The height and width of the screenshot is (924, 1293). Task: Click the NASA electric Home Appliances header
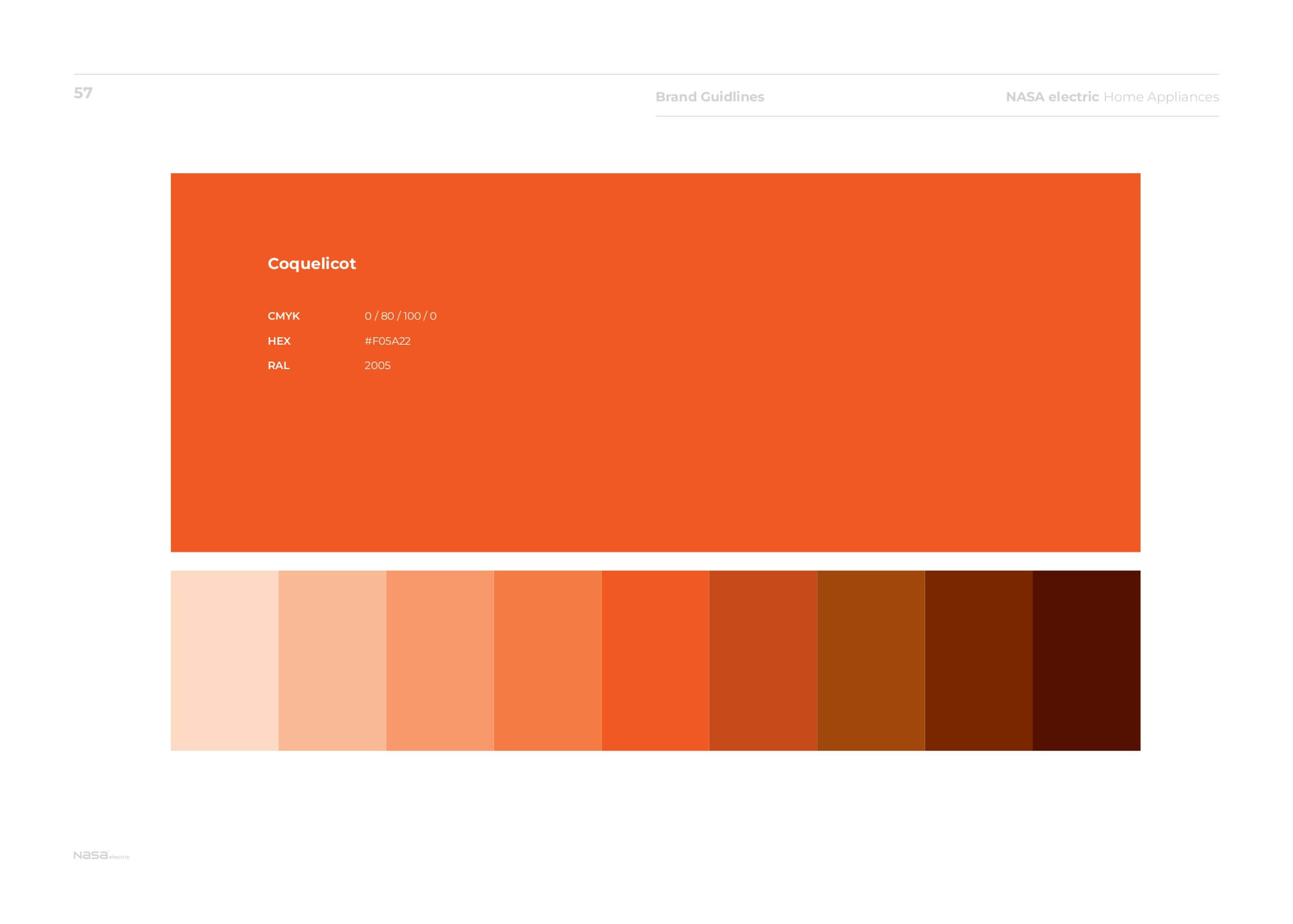tap(1112, 97)
